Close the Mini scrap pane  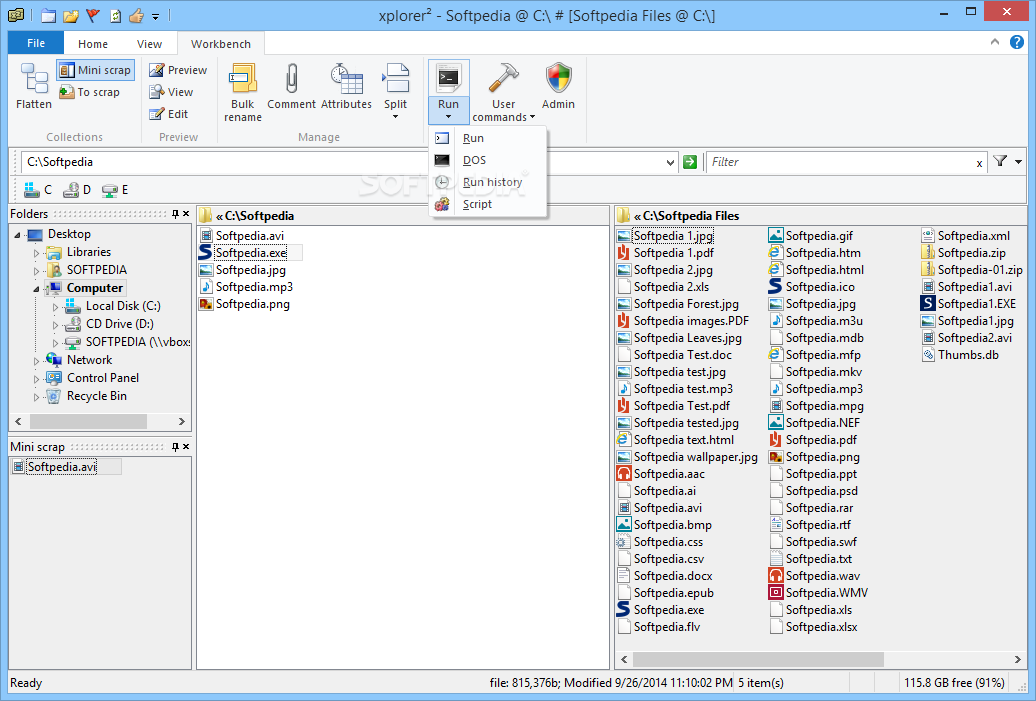[x=186, y=447]
